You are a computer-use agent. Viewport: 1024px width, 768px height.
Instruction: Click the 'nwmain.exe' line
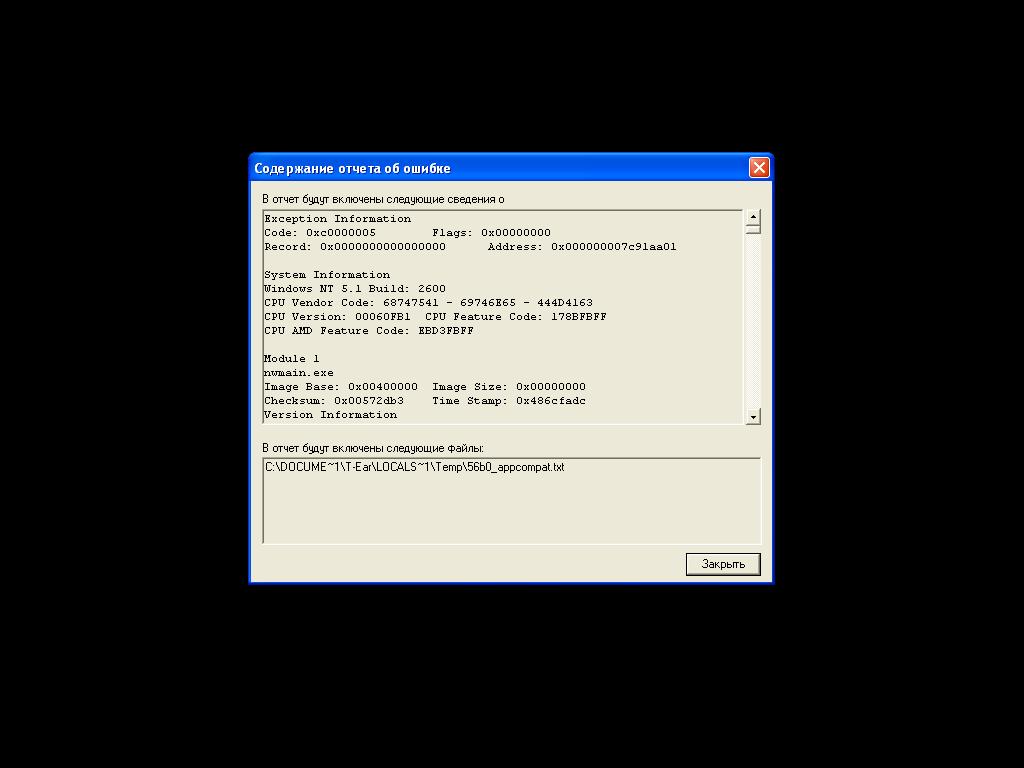(x=299, y=373)
